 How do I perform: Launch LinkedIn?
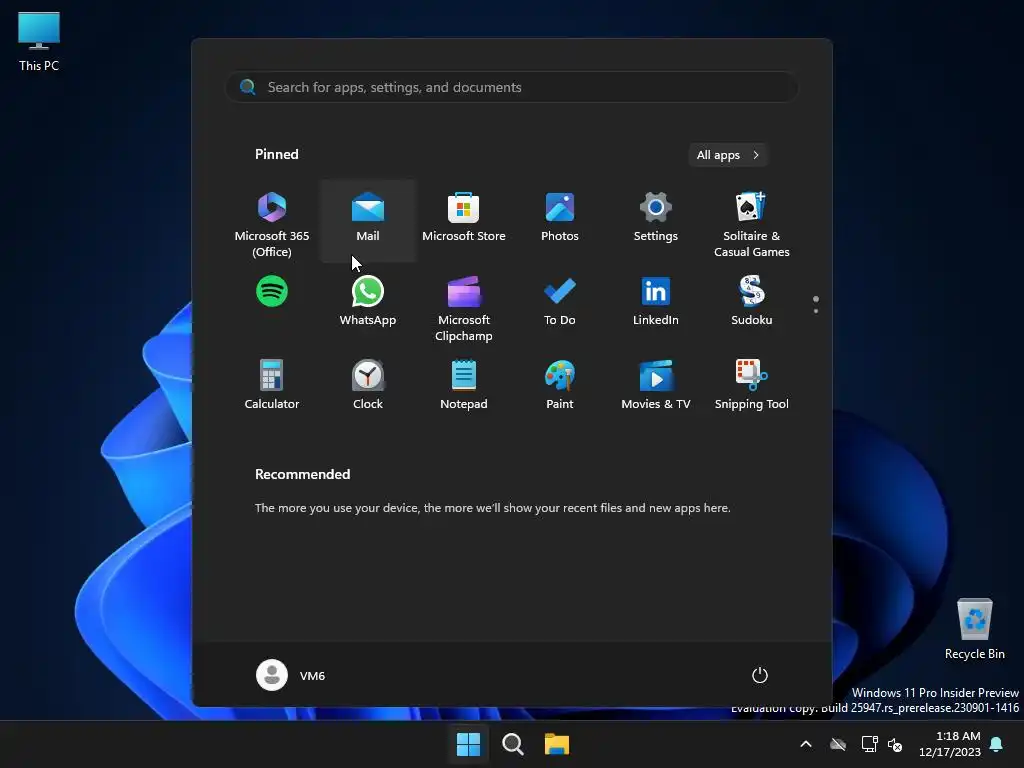656,300
